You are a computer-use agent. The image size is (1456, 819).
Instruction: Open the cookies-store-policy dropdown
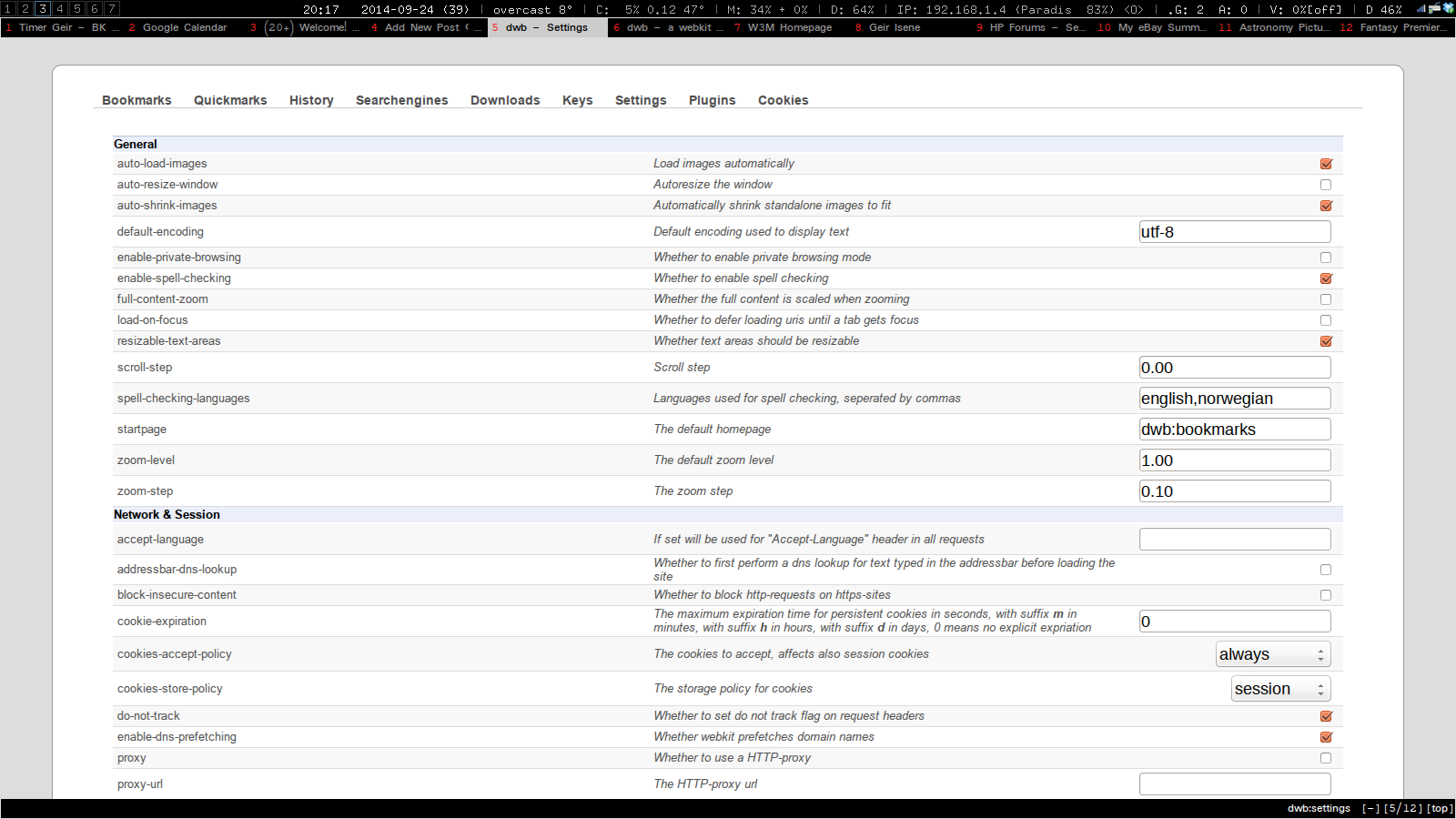pos(1280,689)
